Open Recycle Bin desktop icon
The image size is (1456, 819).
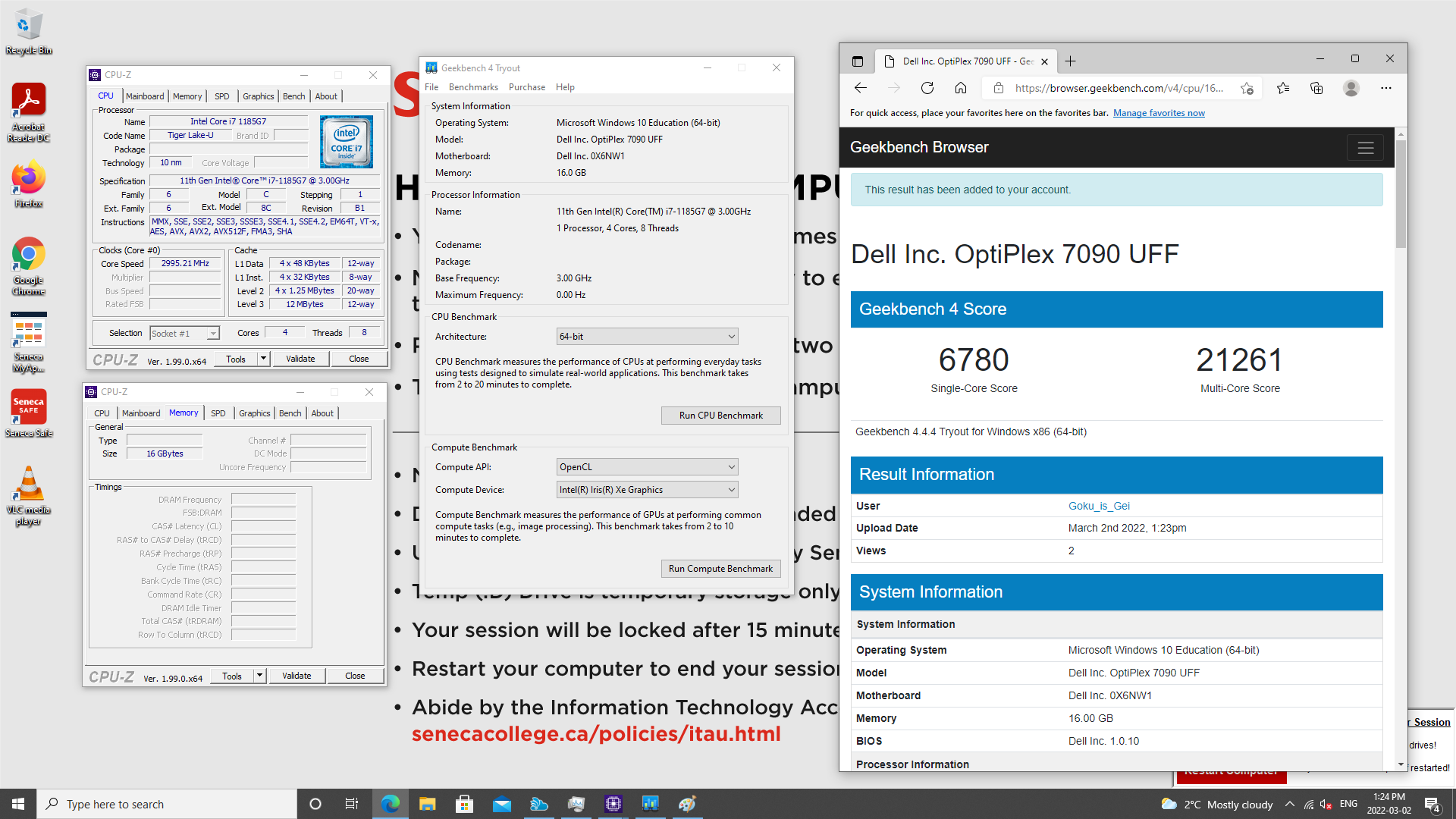pyautogui.click(x=29, y=32)
